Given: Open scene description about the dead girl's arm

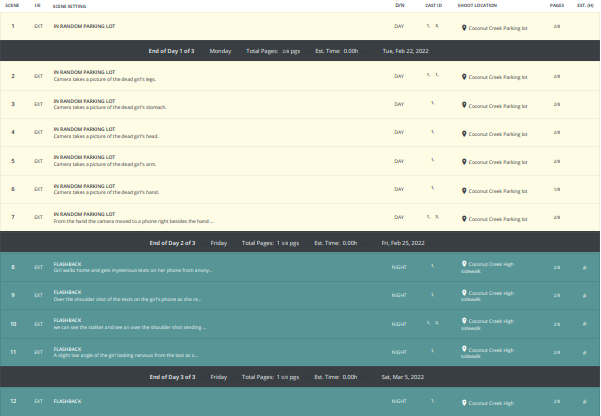Looking at the screenshot, I should [105, 164].
